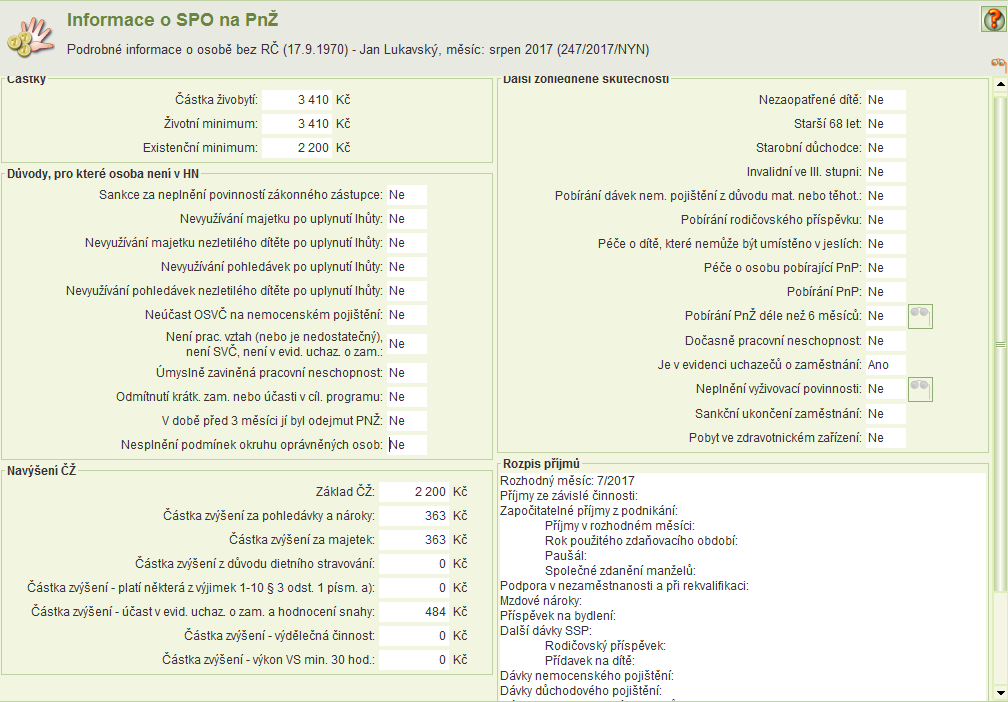
Task: Click the small glasses icon below help
Action: tap(998, 64)
